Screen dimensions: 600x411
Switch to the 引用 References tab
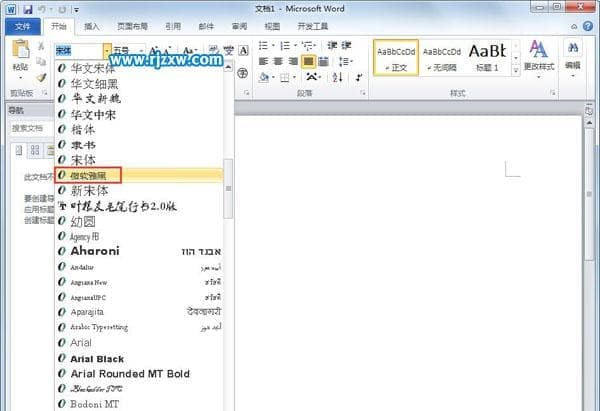(x=173, y=26)
